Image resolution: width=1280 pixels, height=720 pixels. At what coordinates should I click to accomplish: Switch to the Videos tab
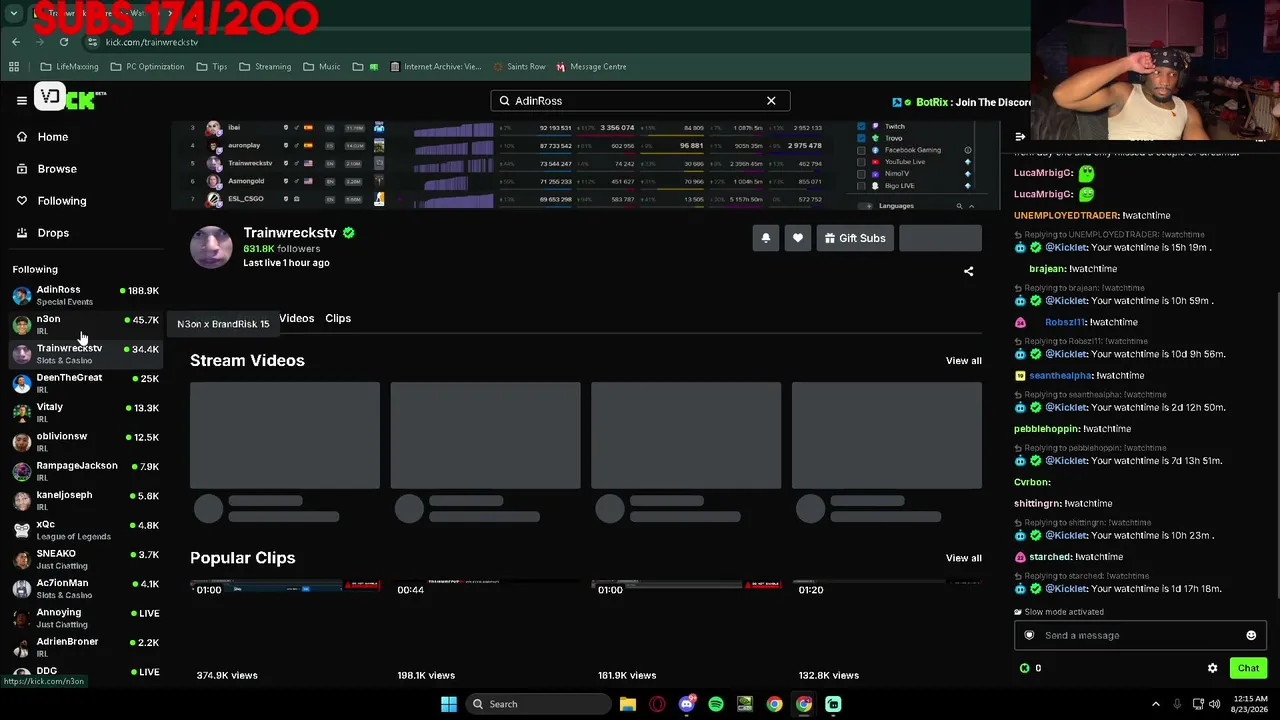coord(297,318)
